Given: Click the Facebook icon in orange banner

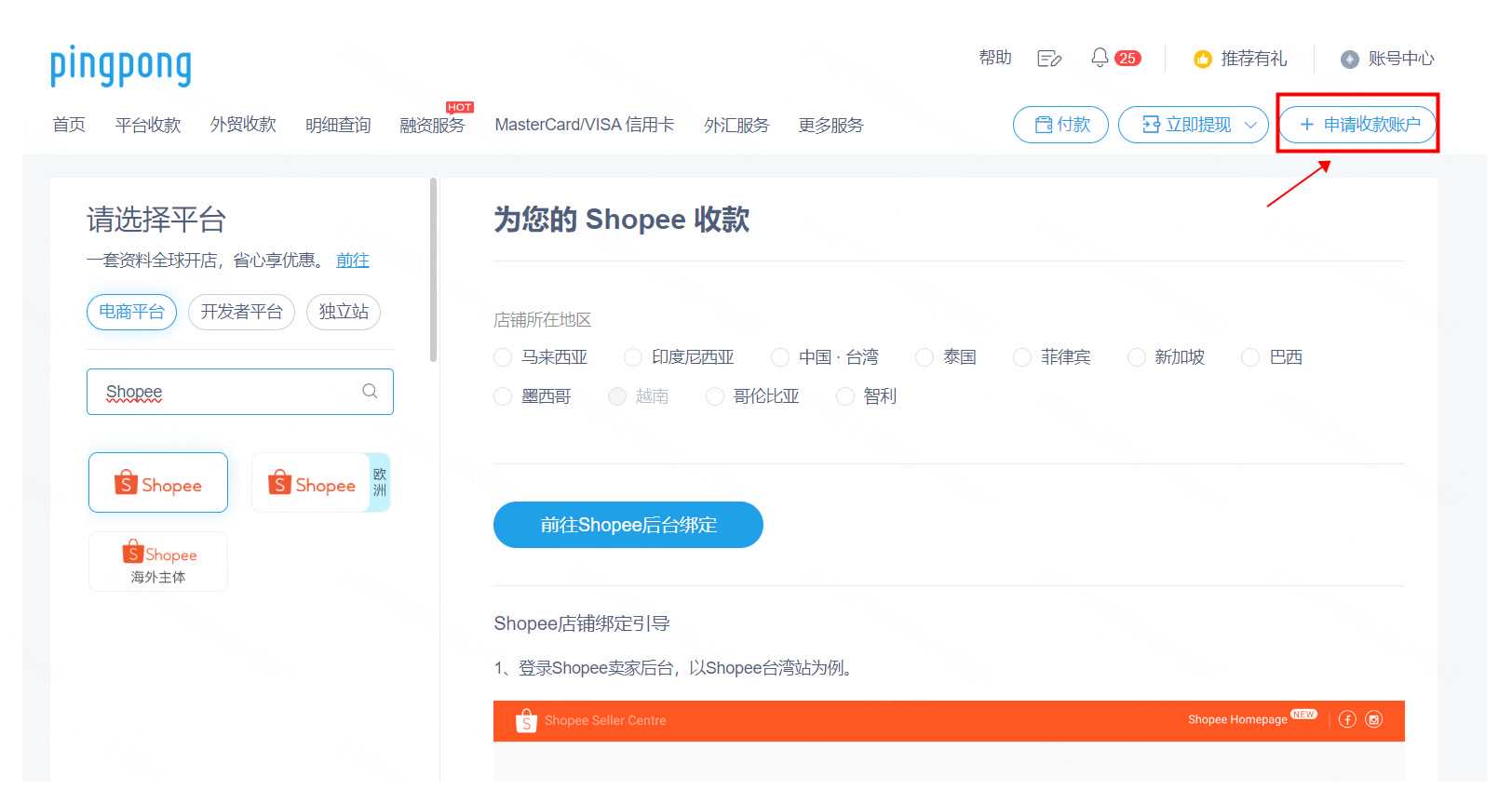Looking at the screenshot, I should tap(1347, 719).
